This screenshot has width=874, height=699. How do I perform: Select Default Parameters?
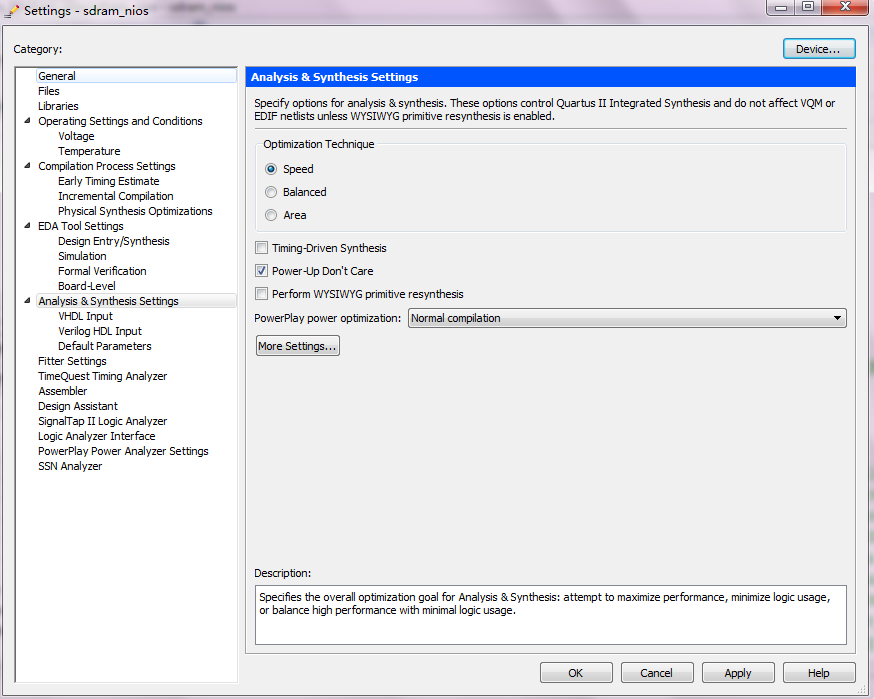coord(105,346)
